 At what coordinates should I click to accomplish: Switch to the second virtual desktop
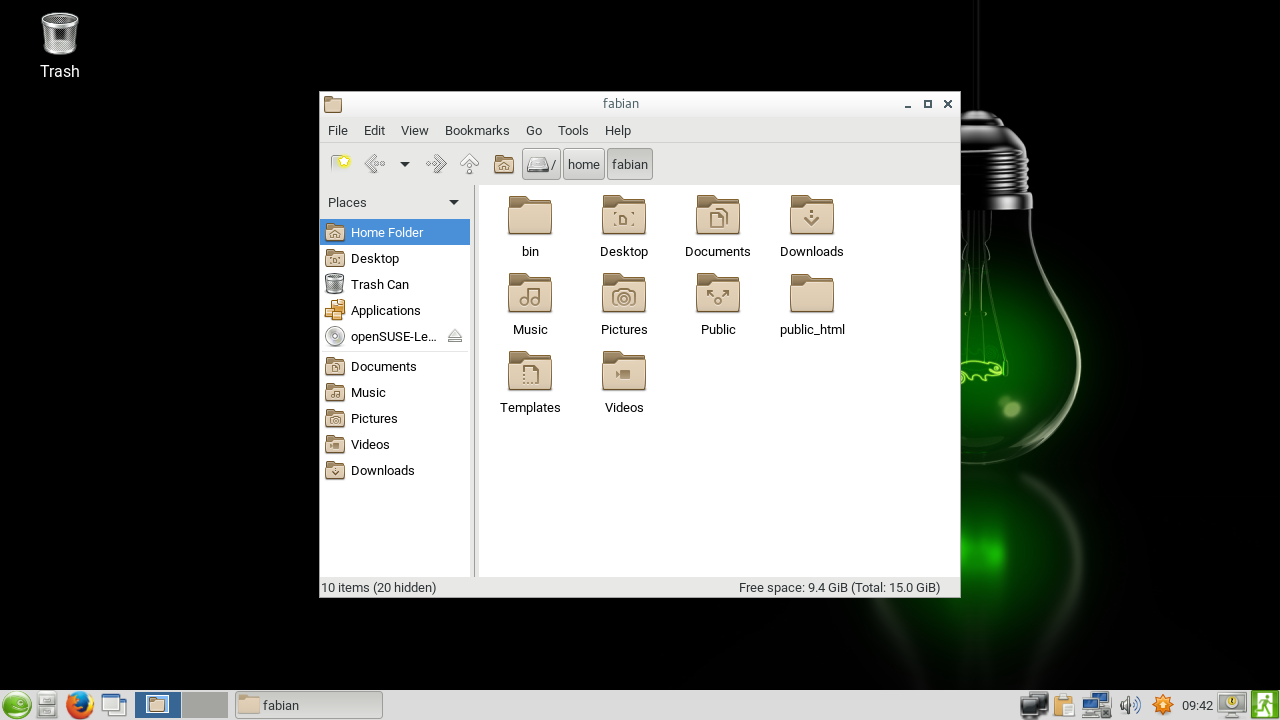(x=205, y=705)
